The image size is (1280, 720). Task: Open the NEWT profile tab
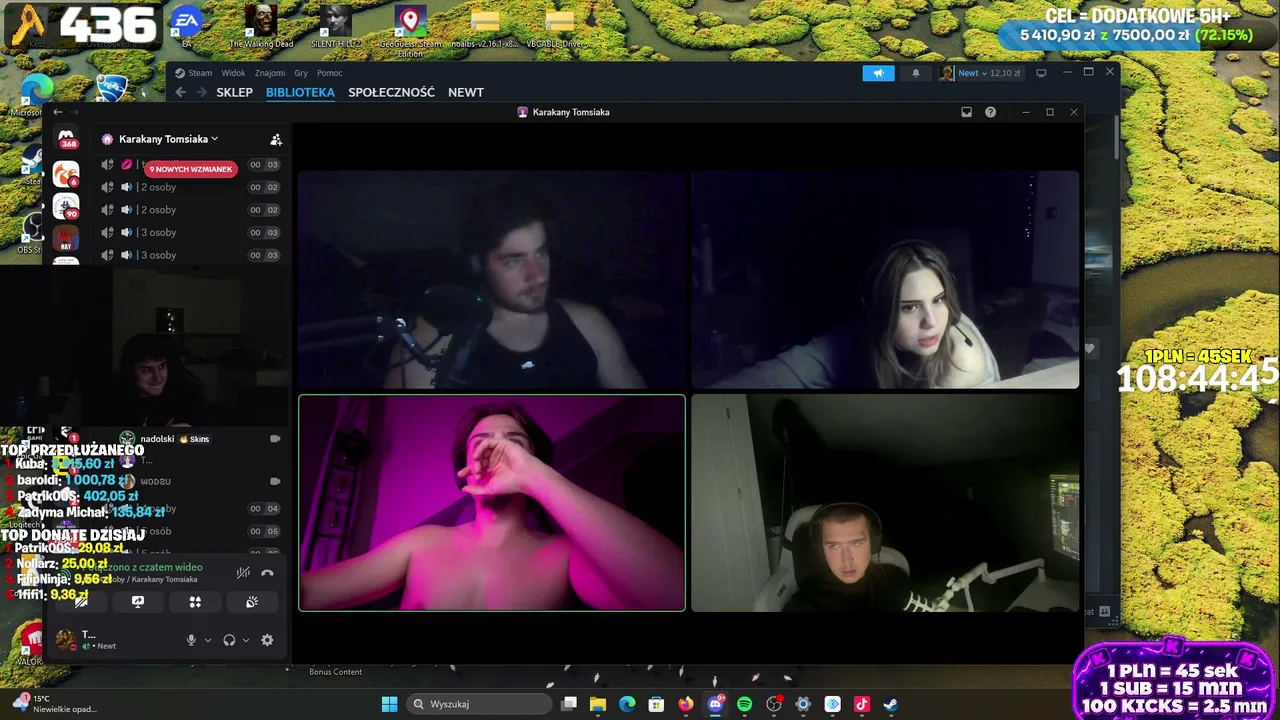coord(466,92)
